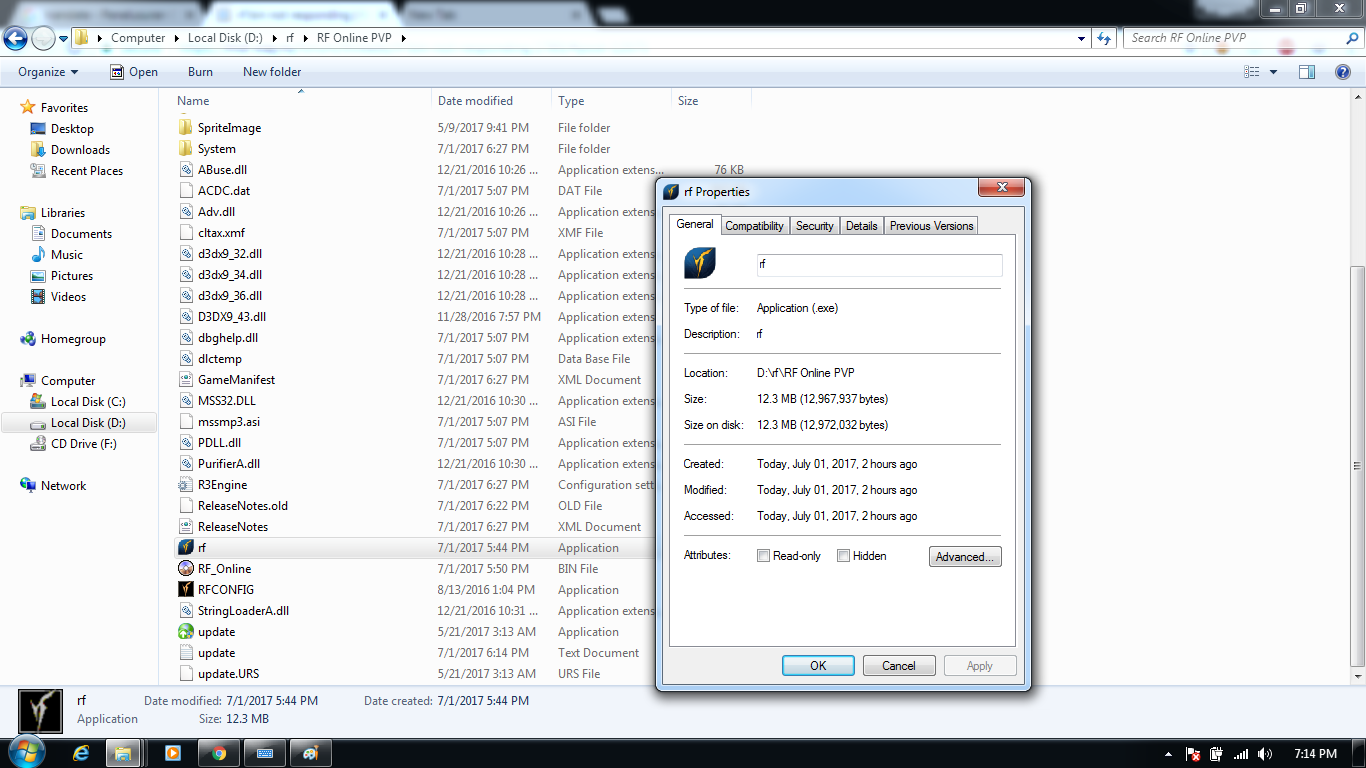Enable the Read-only attribute checkbox
Screen dimensions: 1366x768
click(764, 556)
